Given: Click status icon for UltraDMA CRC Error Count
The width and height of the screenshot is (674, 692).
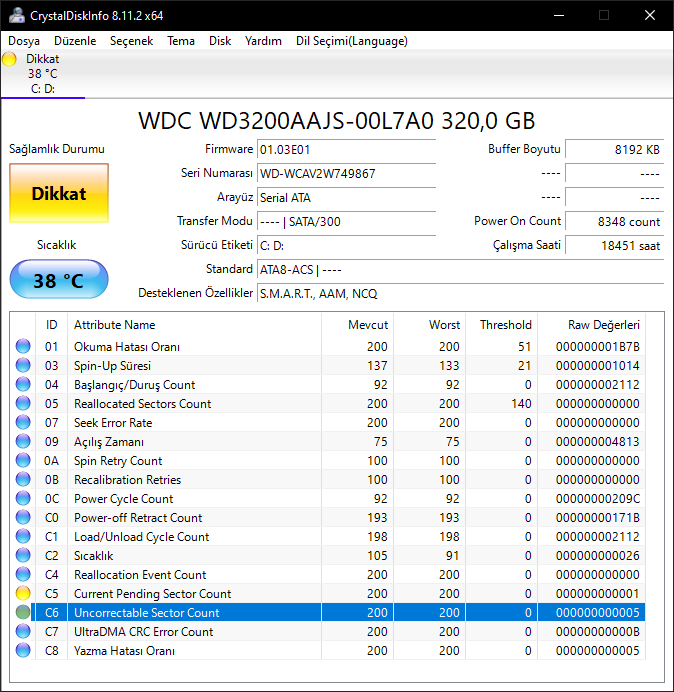Looking at the screenshot, I should (23, 631).
